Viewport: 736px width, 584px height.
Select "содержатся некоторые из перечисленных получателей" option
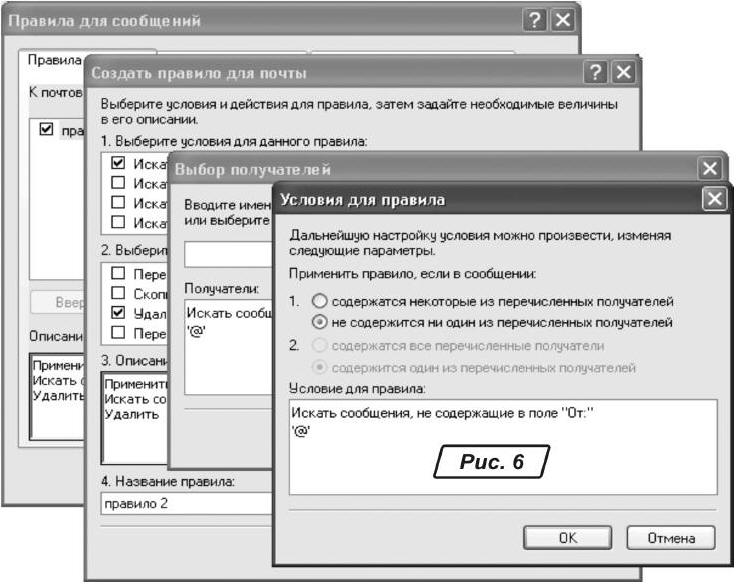[320, 301]
